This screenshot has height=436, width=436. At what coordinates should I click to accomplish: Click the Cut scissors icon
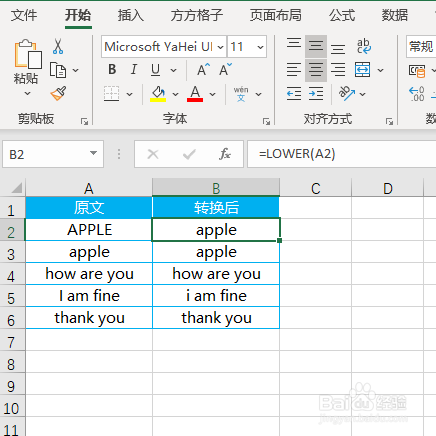[58, 46]
